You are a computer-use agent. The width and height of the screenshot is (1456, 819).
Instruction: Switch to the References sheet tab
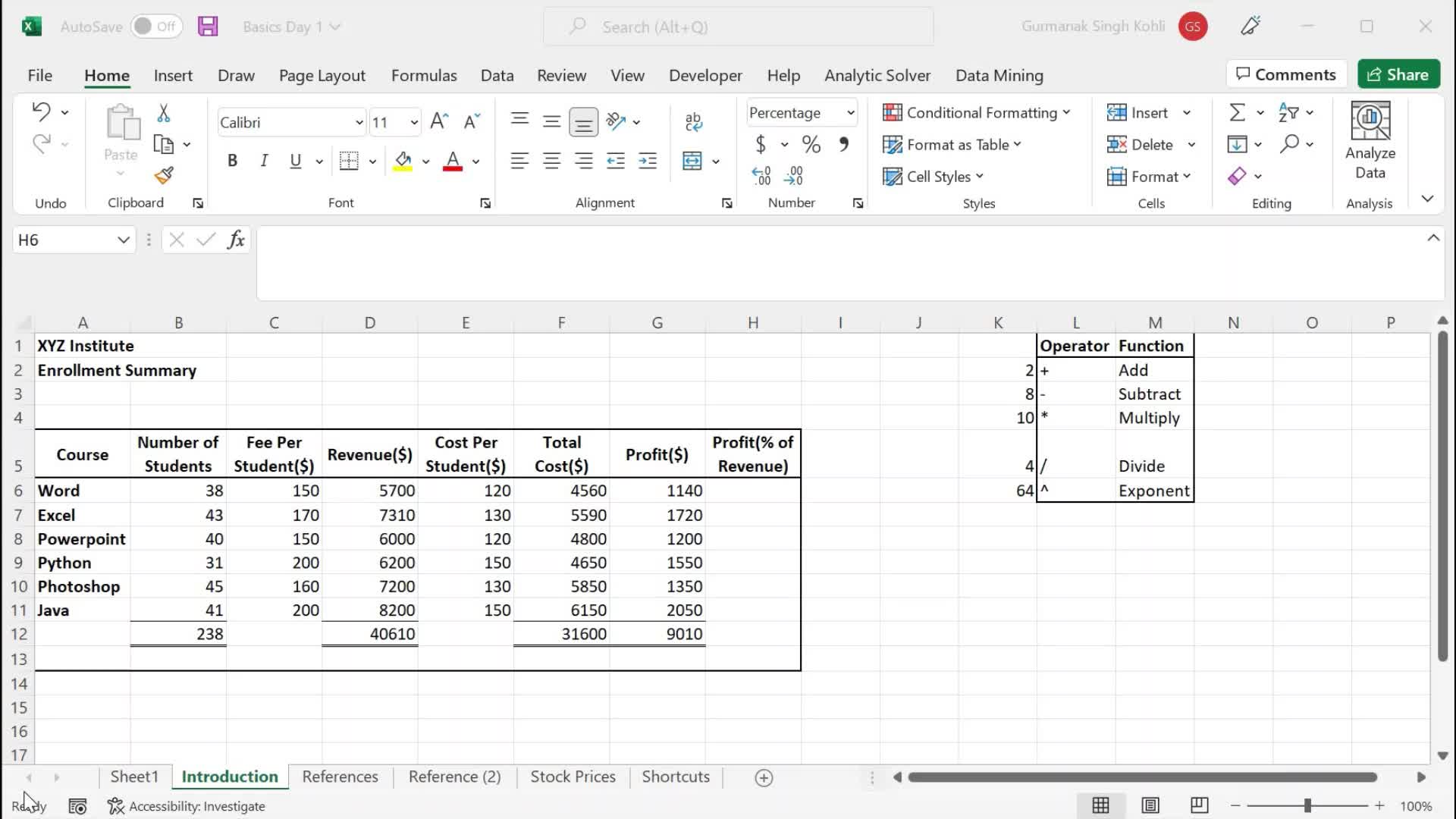coord(340,777)
